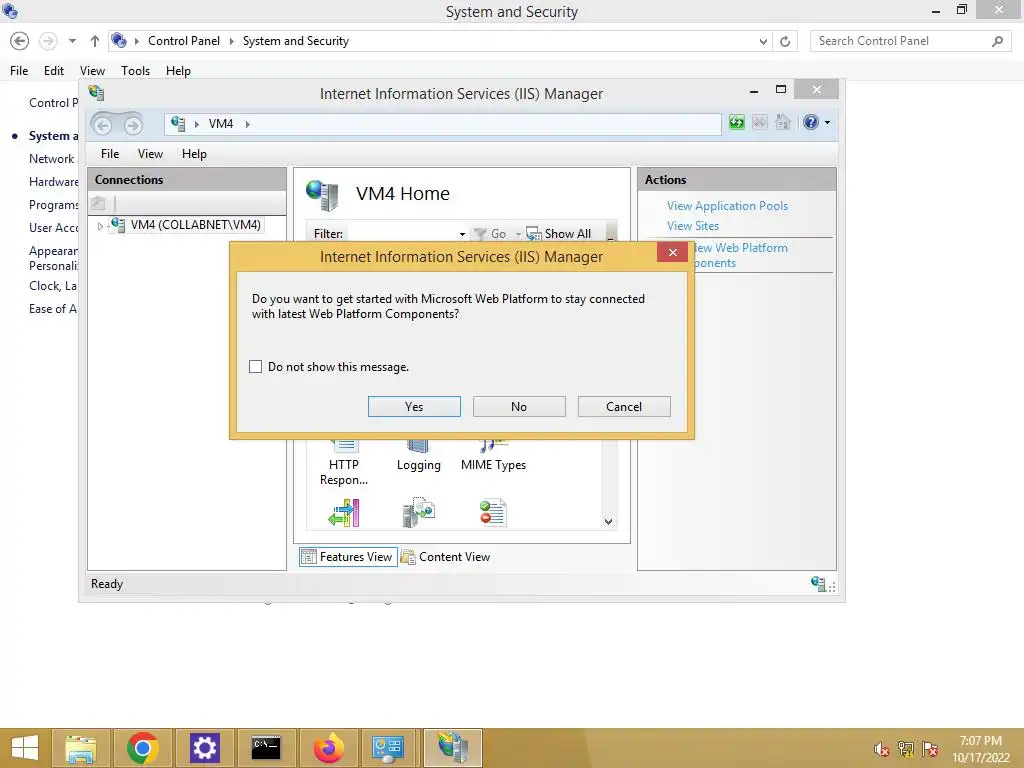Click the search magnifier icon
1024x768 pixels.
tap(997, 41)
